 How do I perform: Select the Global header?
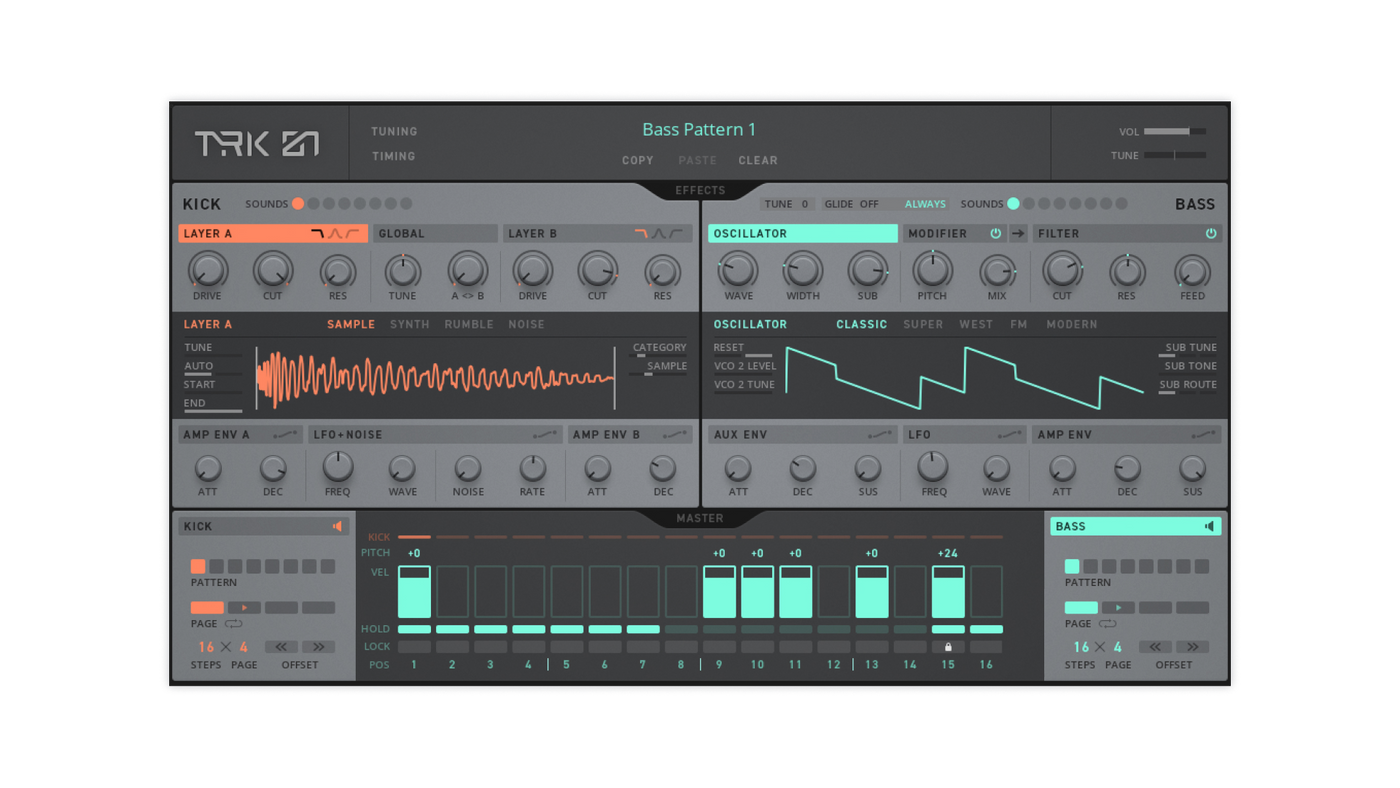(x=435, y=233)
